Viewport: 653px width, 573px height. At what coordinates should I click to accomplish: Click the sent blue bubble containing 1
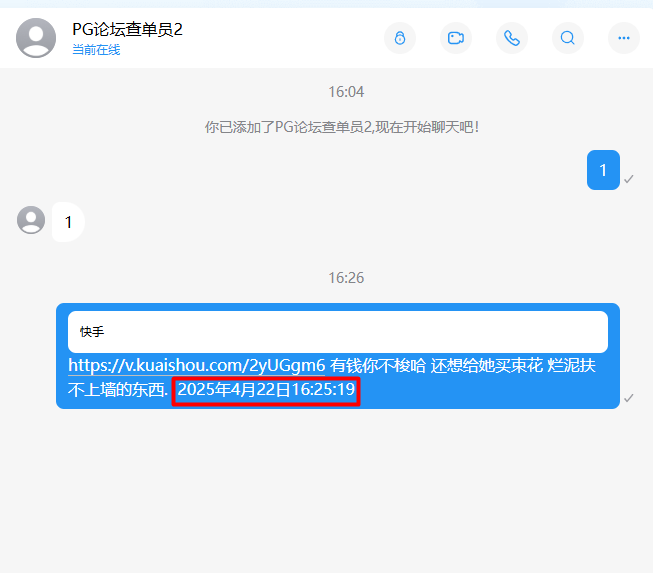603,170
